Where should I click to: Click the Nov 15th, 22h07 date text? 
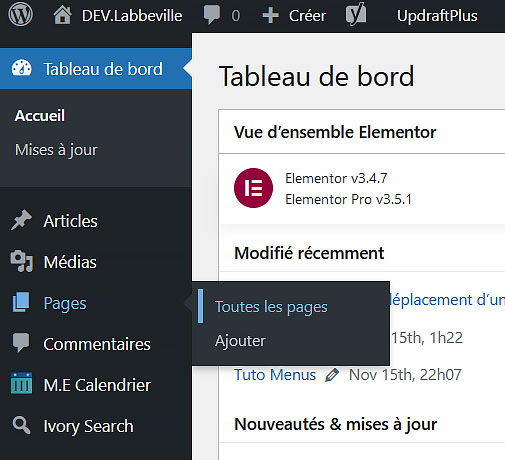(405, 375)
